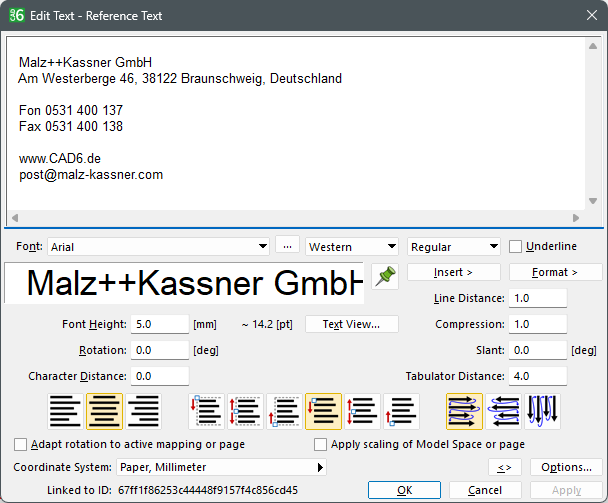Set right-to-left text flow direction
608x503 pixels.
(x=503, y=411)
